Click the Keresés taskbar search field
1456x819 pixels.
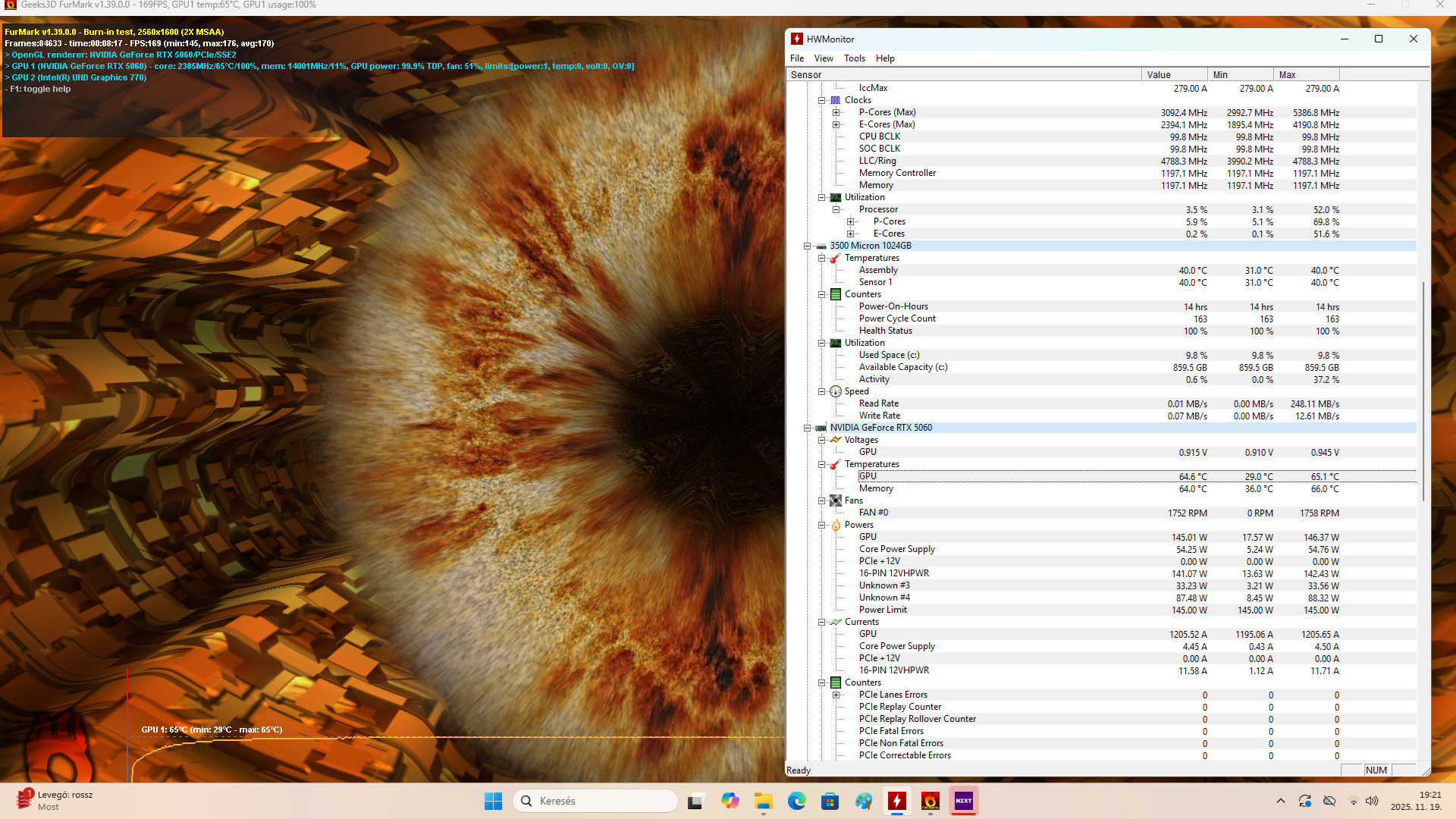tap(595, 801)
